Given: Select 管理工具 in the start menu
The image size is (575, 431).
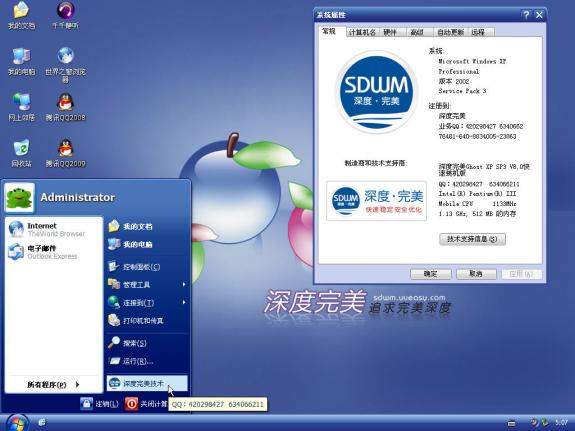Looking at the screenshot, I should [x=147, y=284].
